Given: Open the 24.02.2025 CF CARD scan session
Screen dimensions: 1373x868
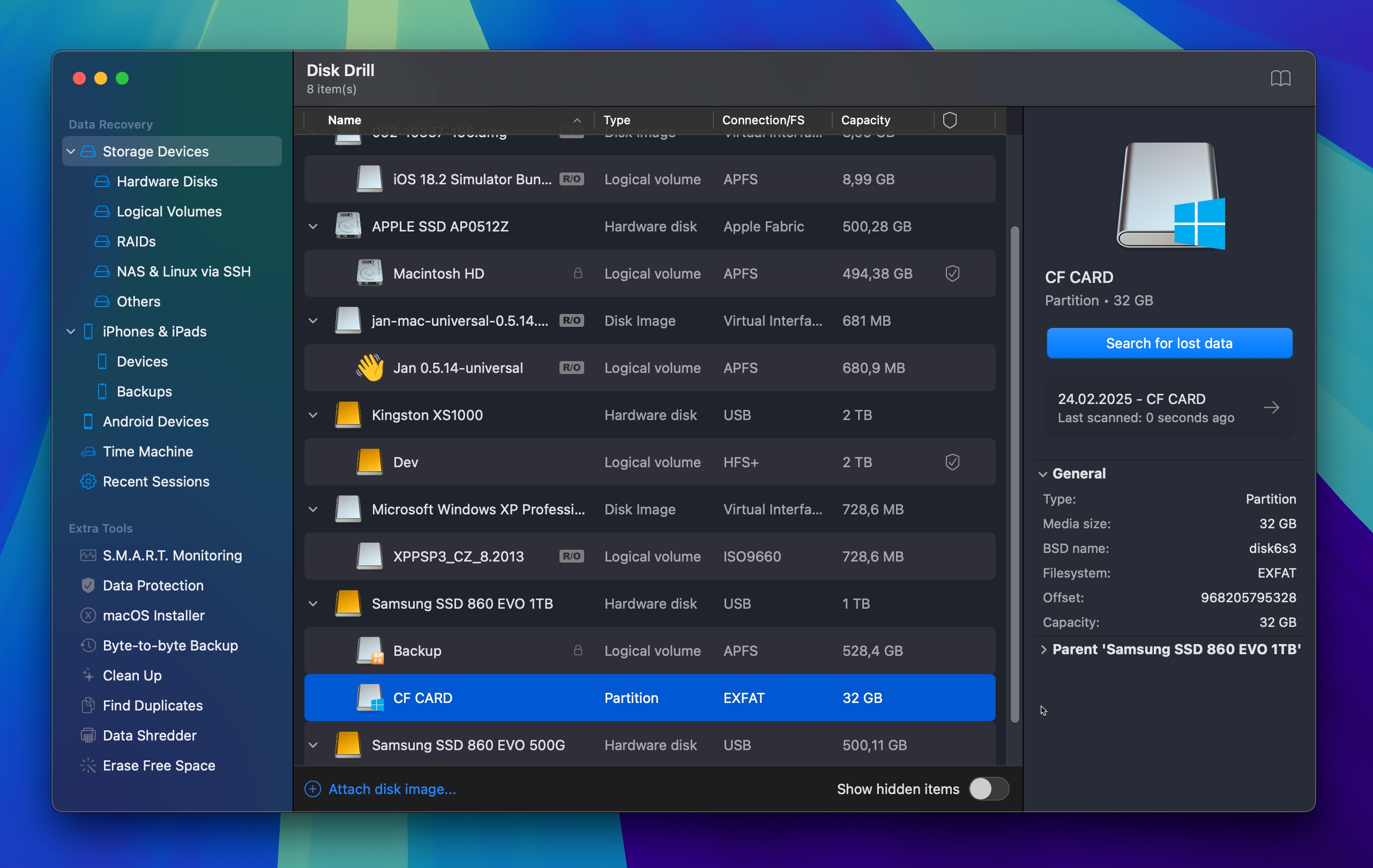Looking at the screenshot, I should click(1169, 408).
